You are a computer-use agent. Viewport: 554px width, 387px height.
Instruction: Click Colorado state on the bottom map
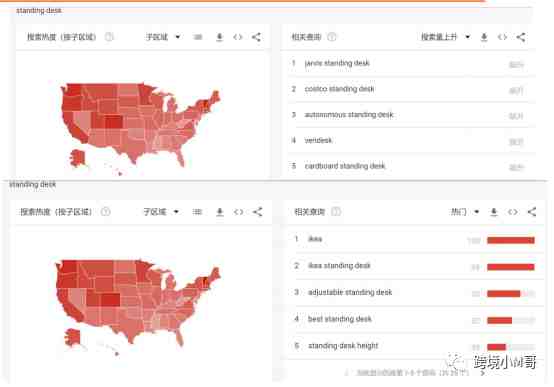(111, 300)
